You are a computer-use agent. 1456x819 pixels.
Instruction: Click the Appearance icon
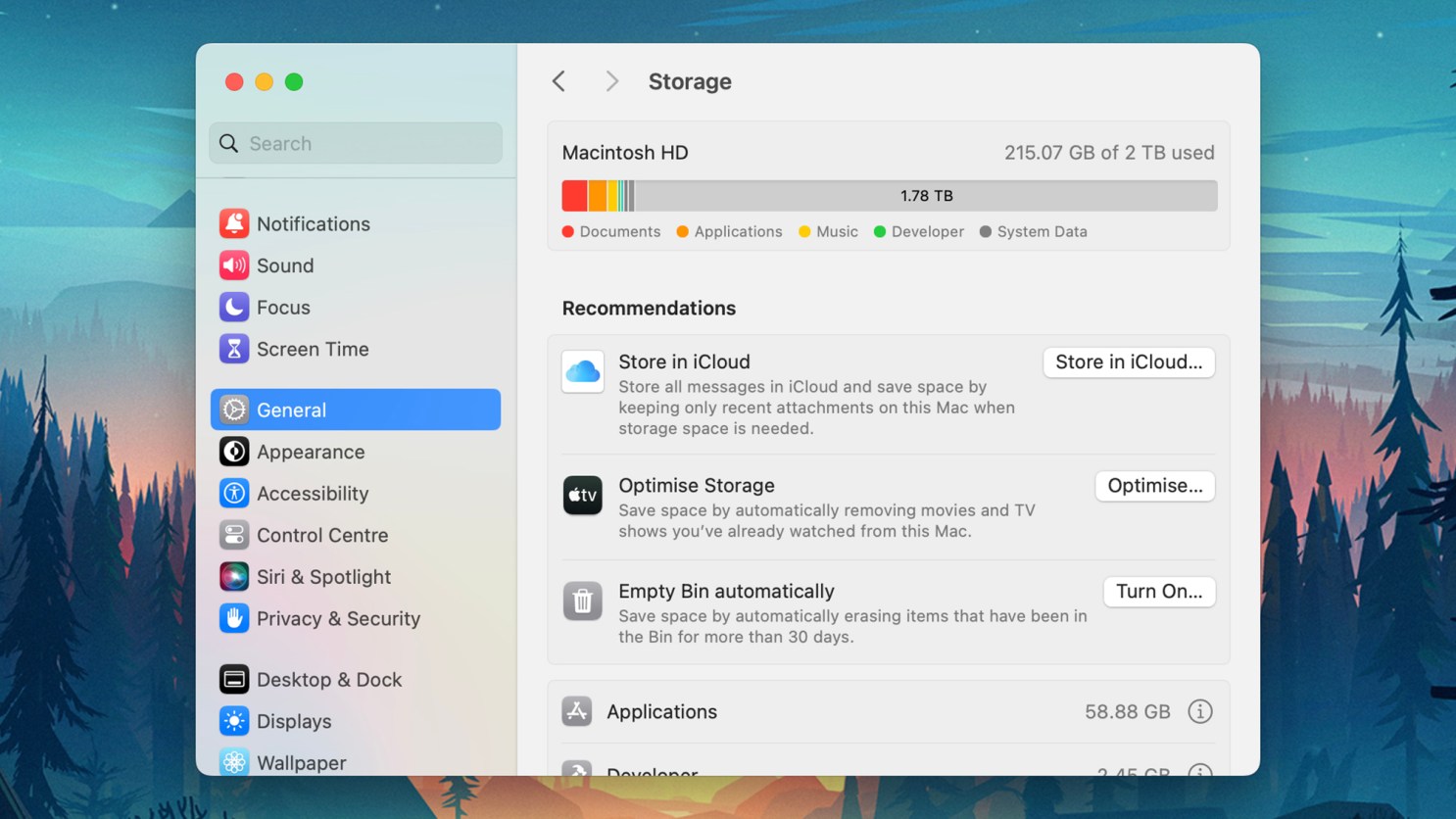point(234,452)
